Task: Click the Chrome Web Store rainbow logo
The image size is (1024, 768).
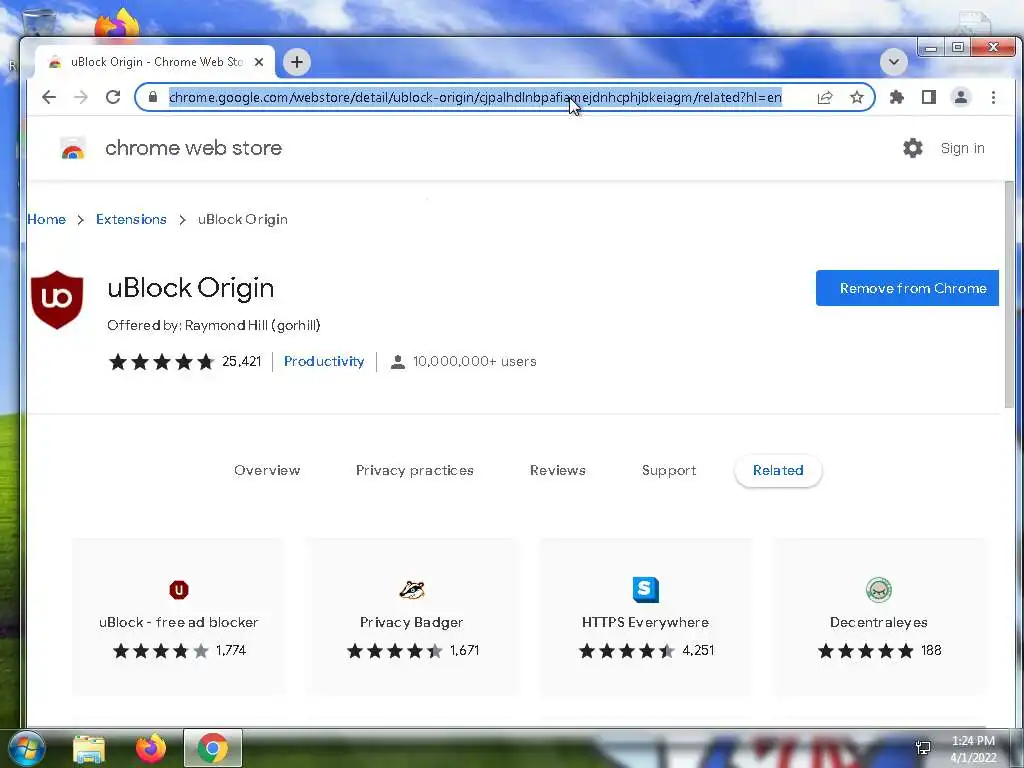Action: (x=73, y=149)
